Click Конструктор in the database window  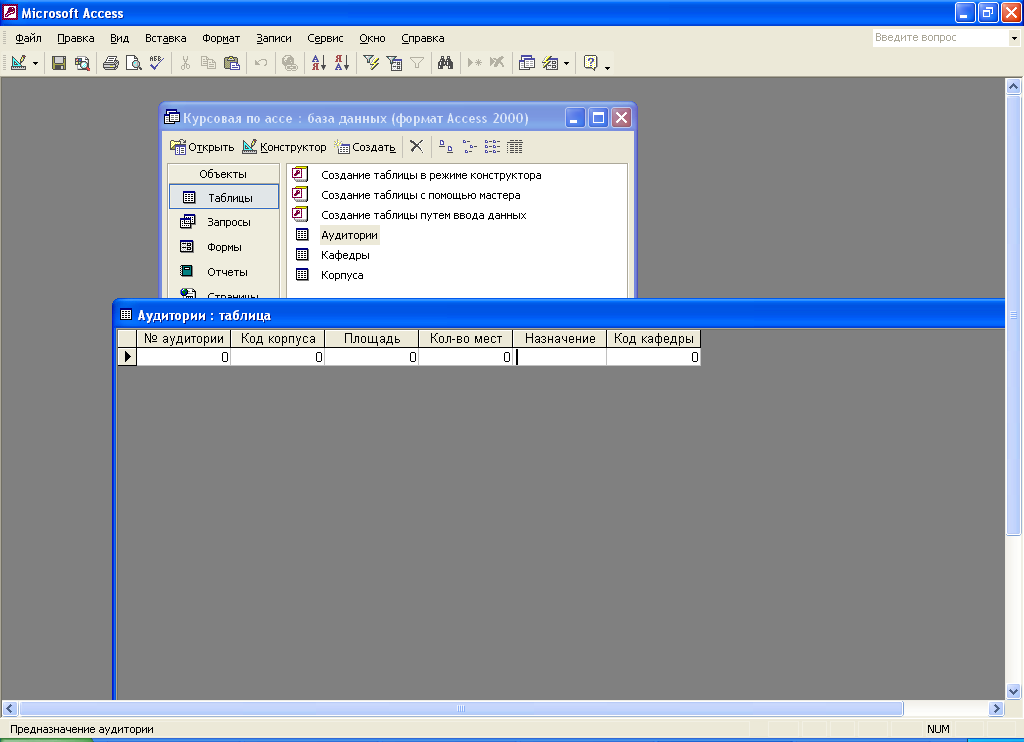[284, 147]
